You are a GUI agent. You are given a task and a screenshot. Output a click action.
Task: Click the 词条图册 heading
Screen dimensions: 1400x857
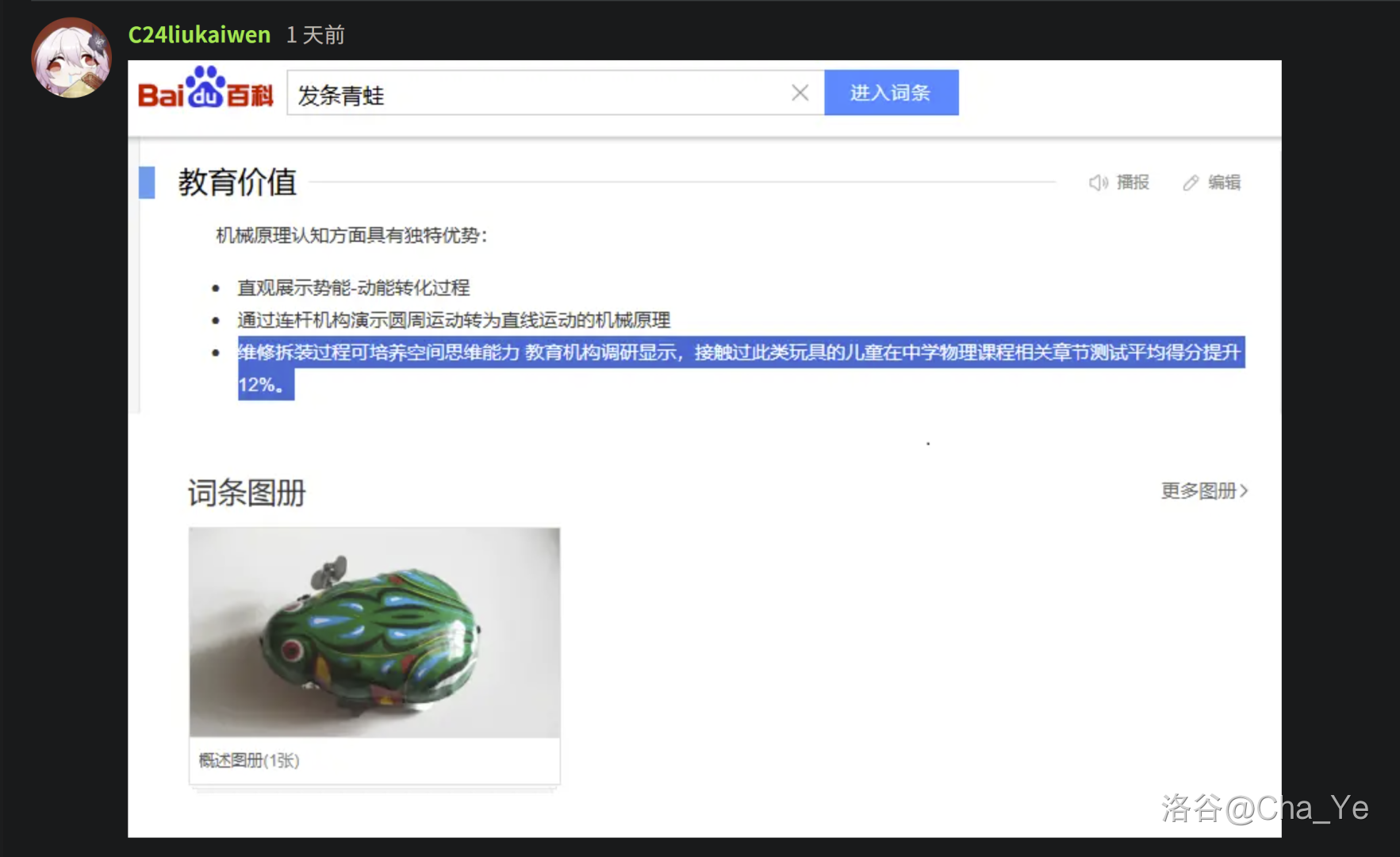click(247, 493)
